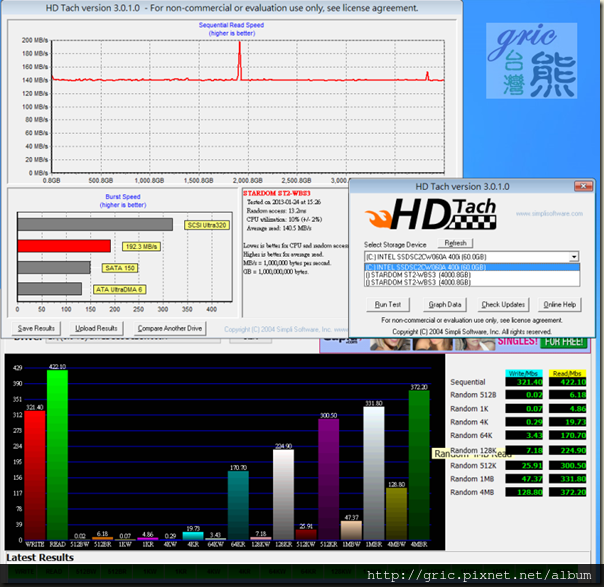Click the green READ bar in chart
Viewport: 604px width, 587px height.
(x=57, y=455)
